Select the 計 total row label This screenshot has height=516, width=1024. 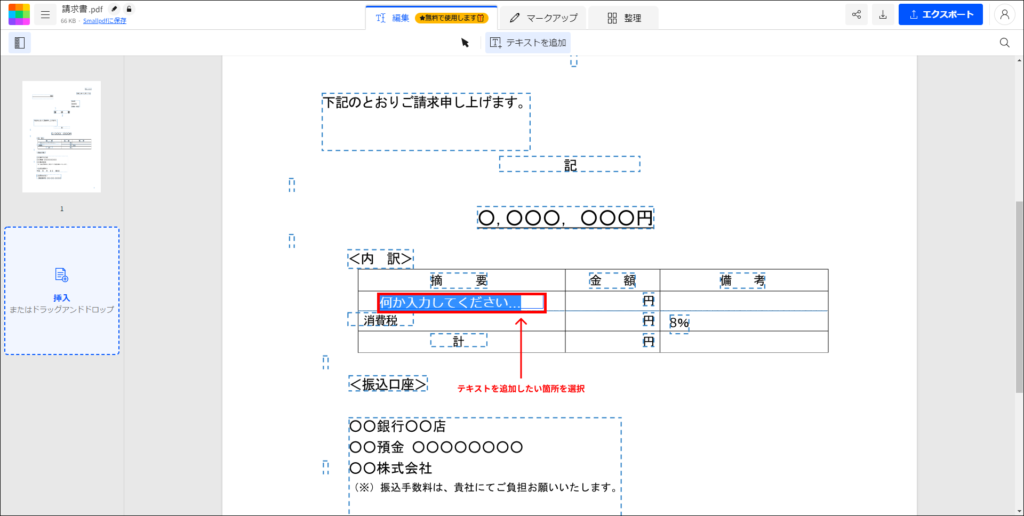[458, 340]
